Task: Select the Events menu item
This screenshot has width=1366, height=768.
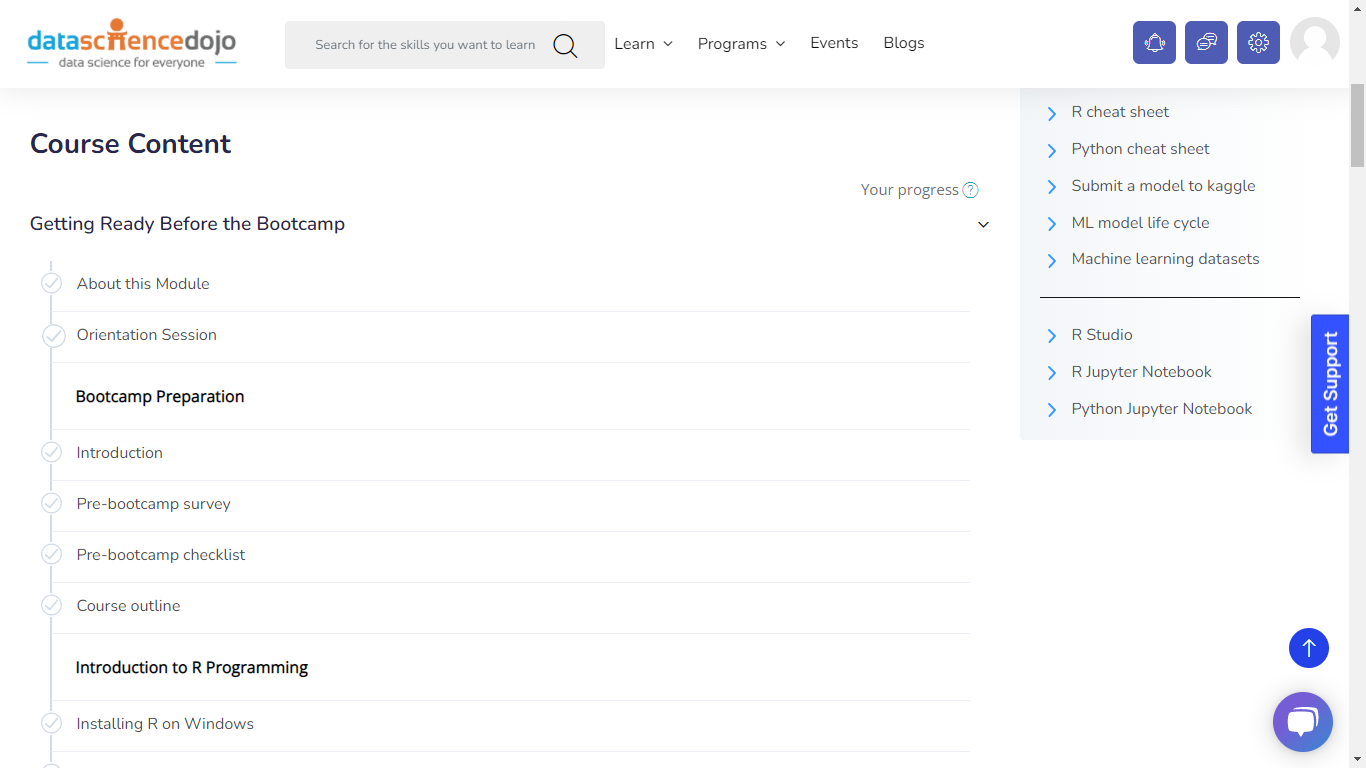Action: [834, 43]
